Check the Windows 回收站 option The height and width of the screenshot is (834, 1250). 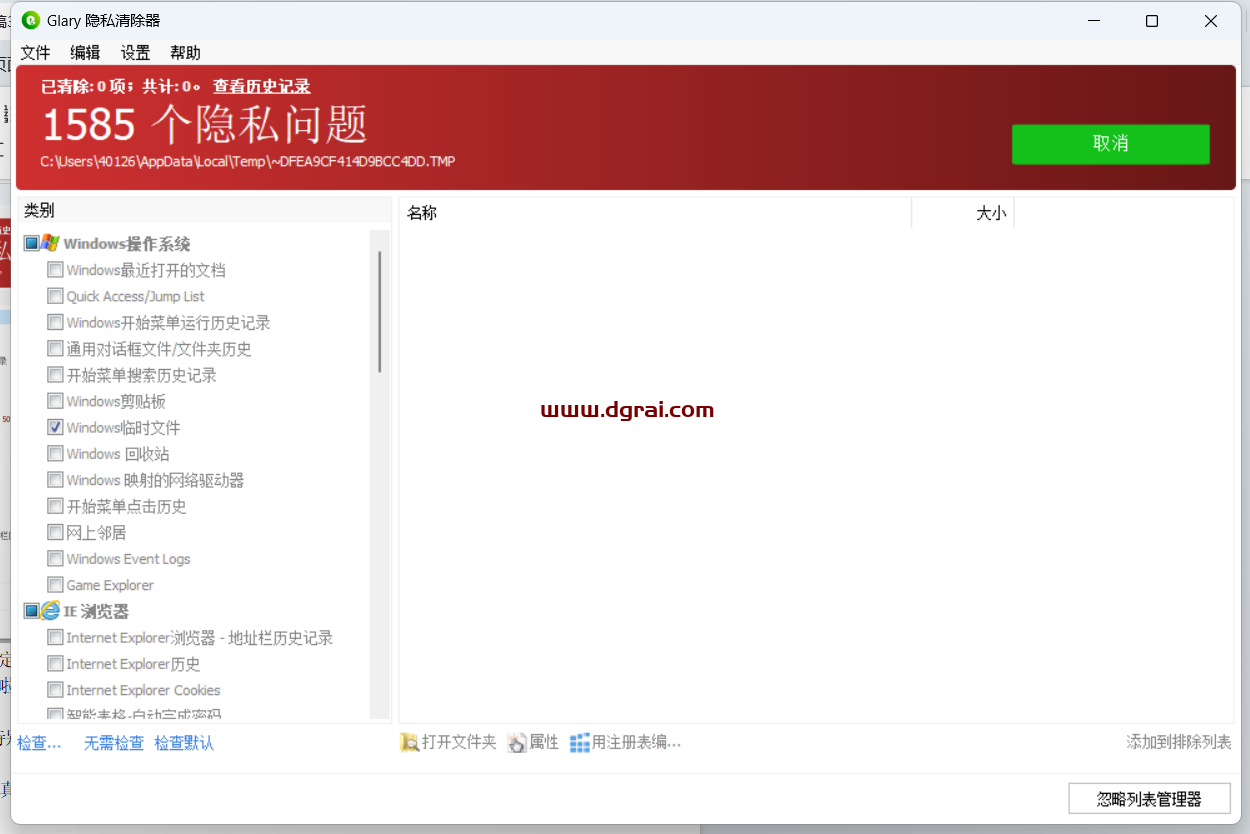[x=55, y=454]
